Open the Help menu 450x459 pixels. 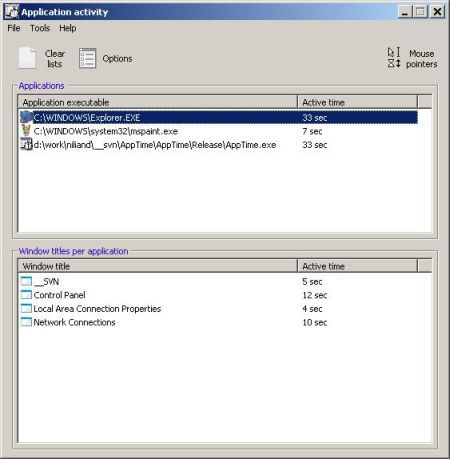(68, 28)
